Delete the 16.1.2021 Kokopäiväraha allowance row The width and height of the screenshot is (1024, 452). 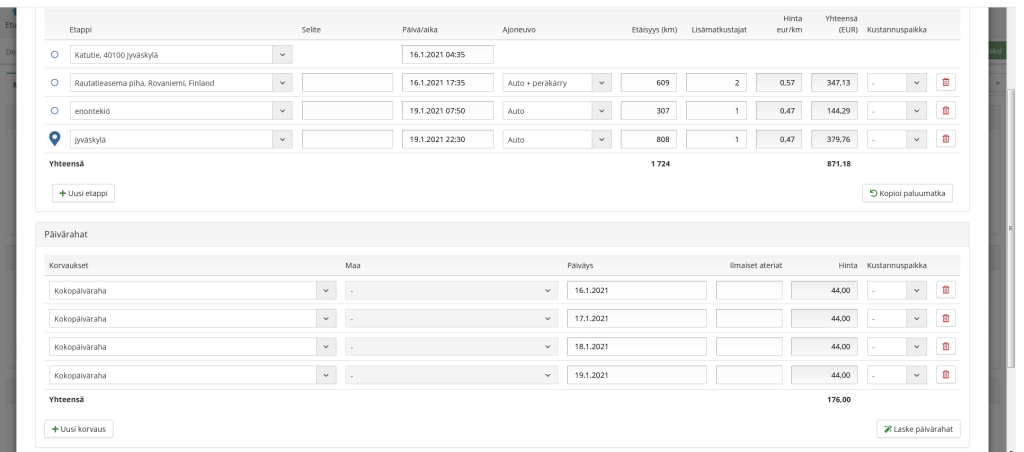[x=945, y=290]
